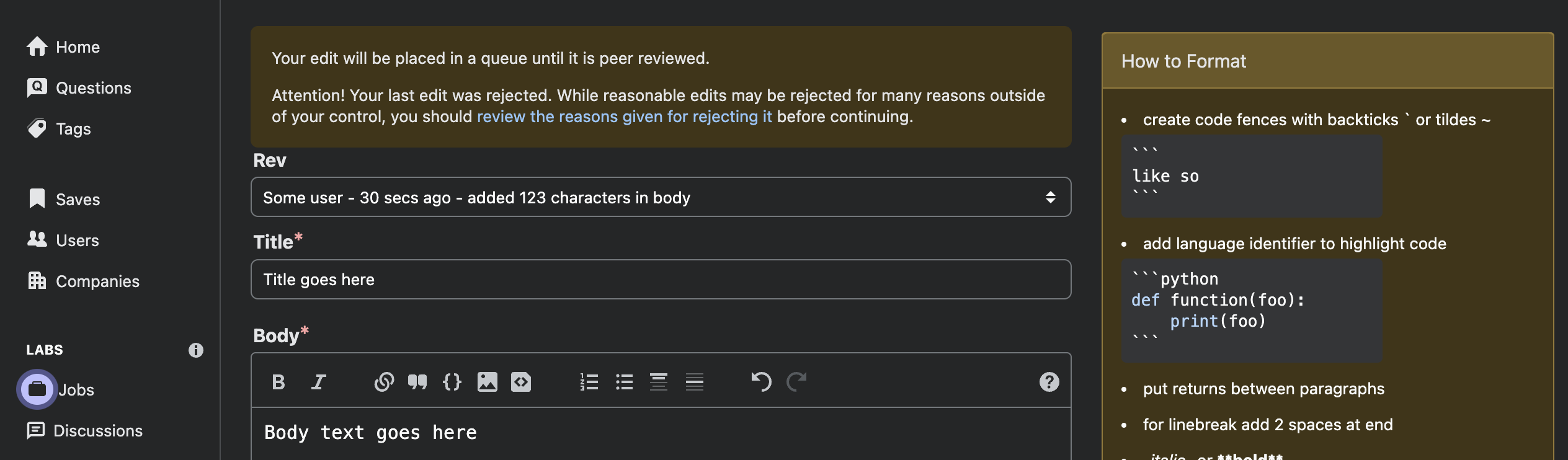The image size is (1568, 460).
Task: Open Discussions under Labs
Action: 98,431
